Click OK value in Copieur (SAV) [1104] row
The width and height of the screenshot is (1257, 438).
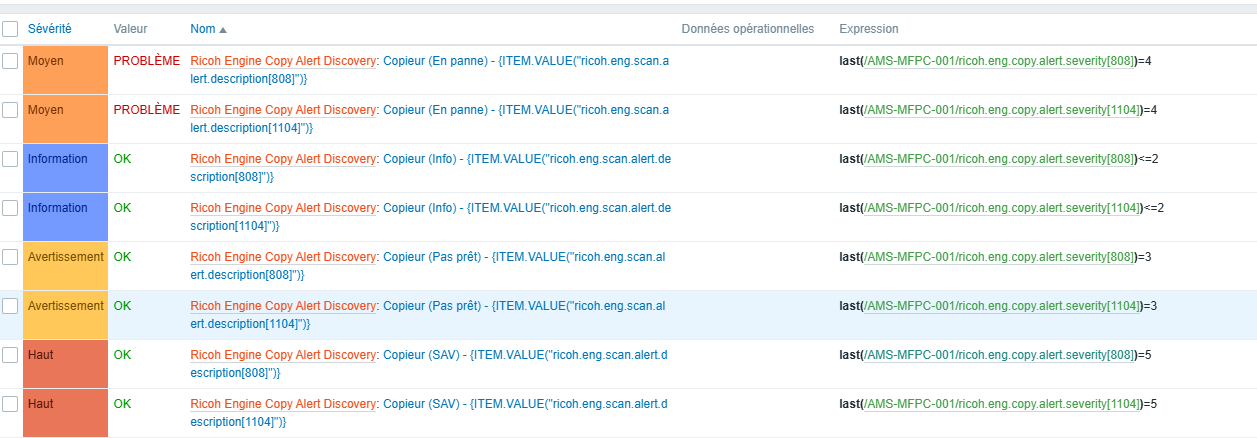(123, 404)
